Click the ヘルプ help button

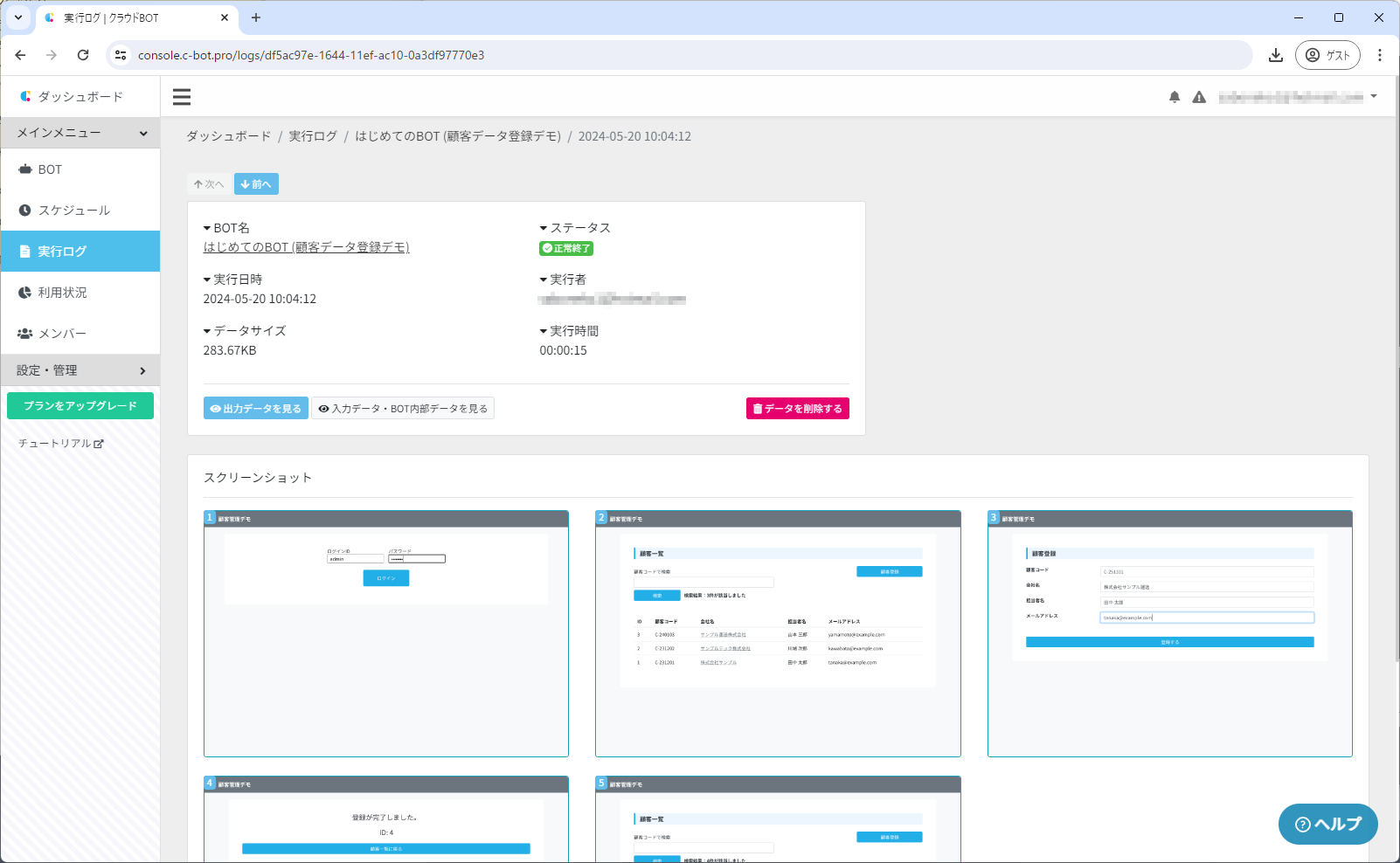tap(1327, 824)
